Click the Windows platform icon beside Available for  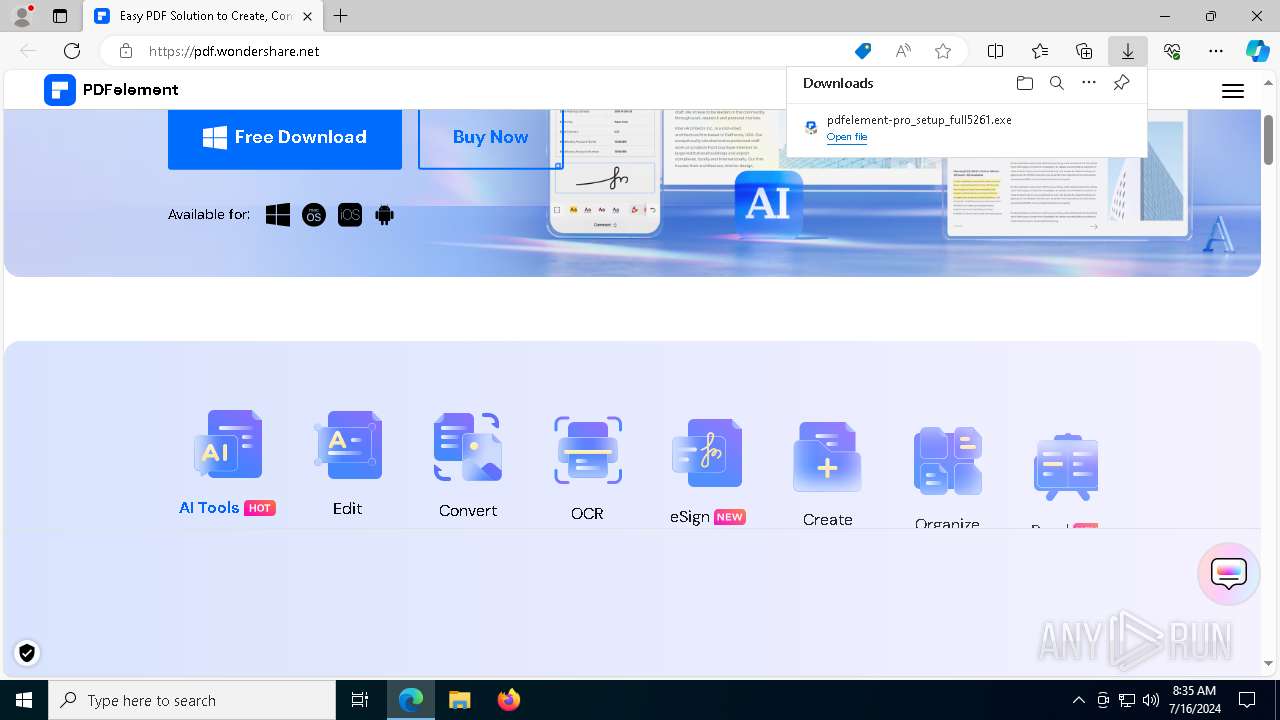[278, 215]
